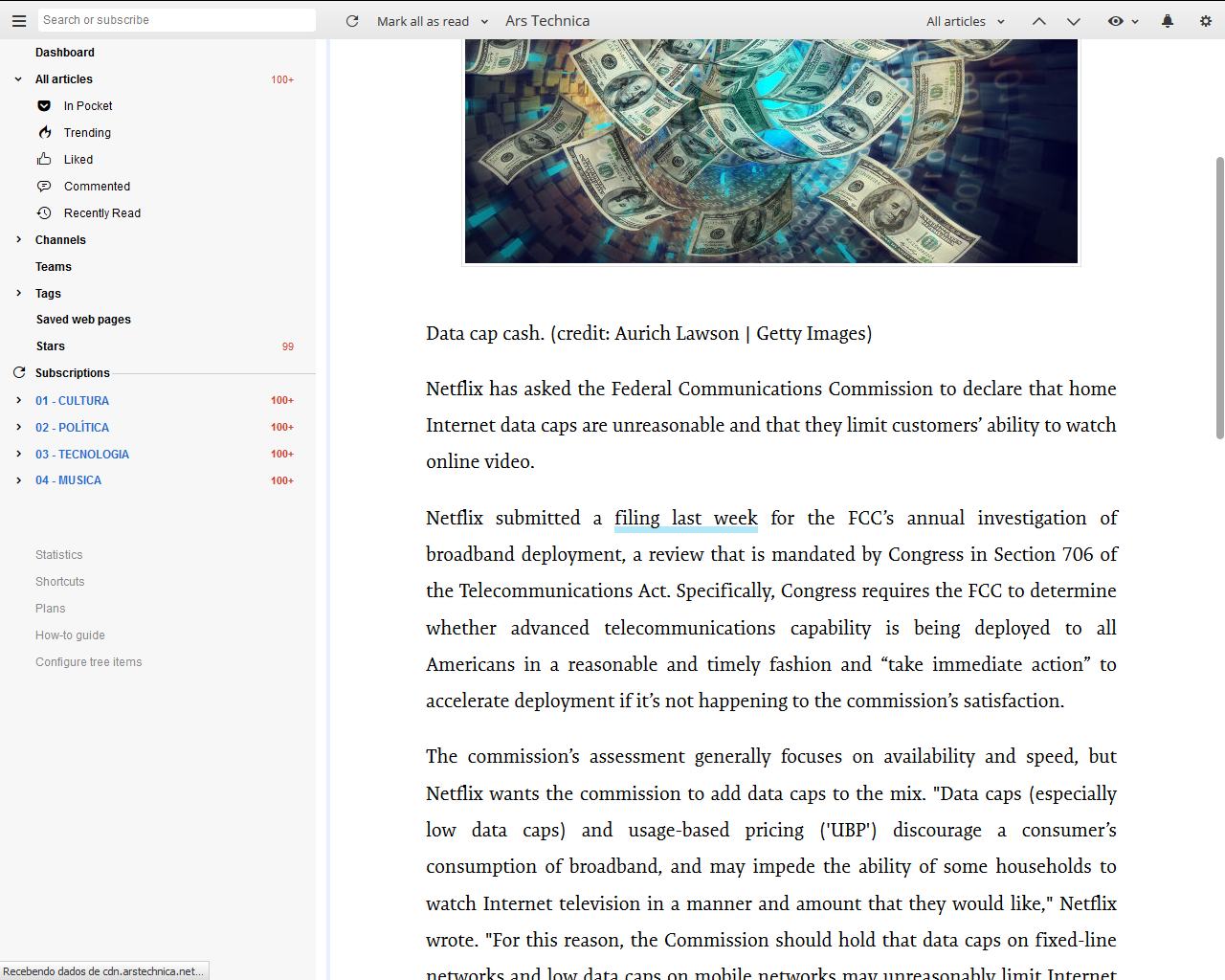The image size is (1225, 980).
Task: Click the Commented speech bubble icon
Action: click(x=44, y=187)
